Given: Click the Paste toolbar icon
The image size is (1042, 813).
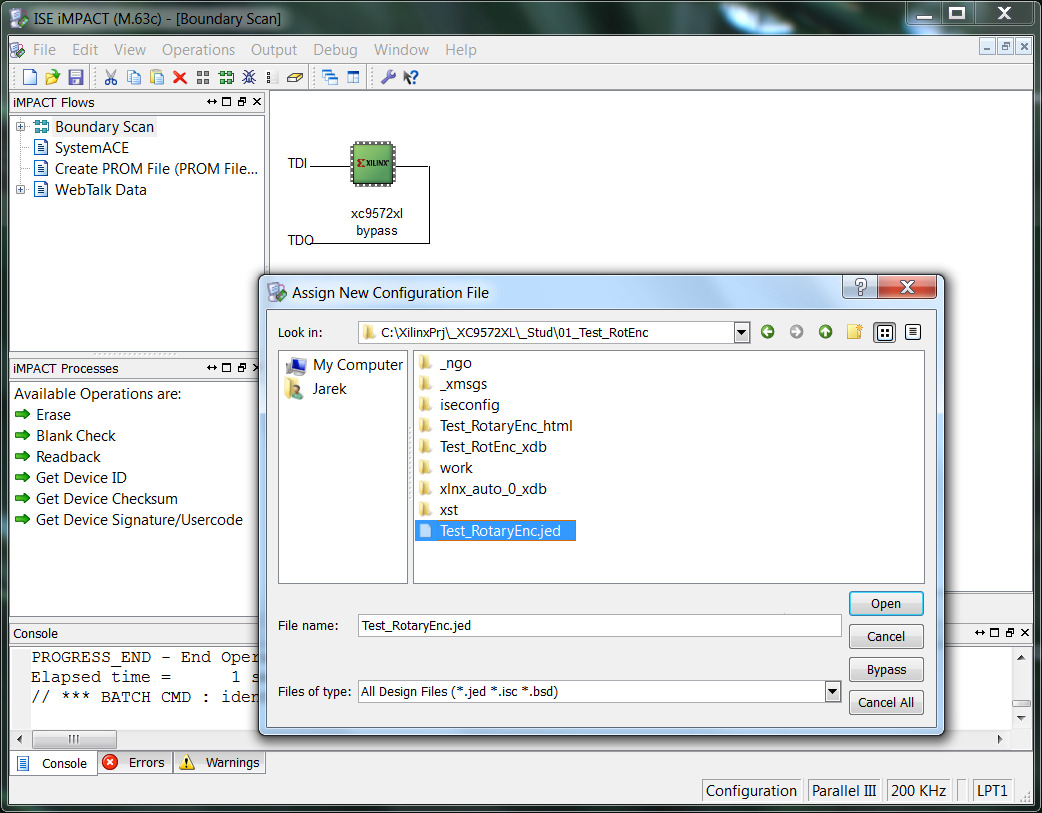Looking at the screenshot, I should (x=157, y=77).
